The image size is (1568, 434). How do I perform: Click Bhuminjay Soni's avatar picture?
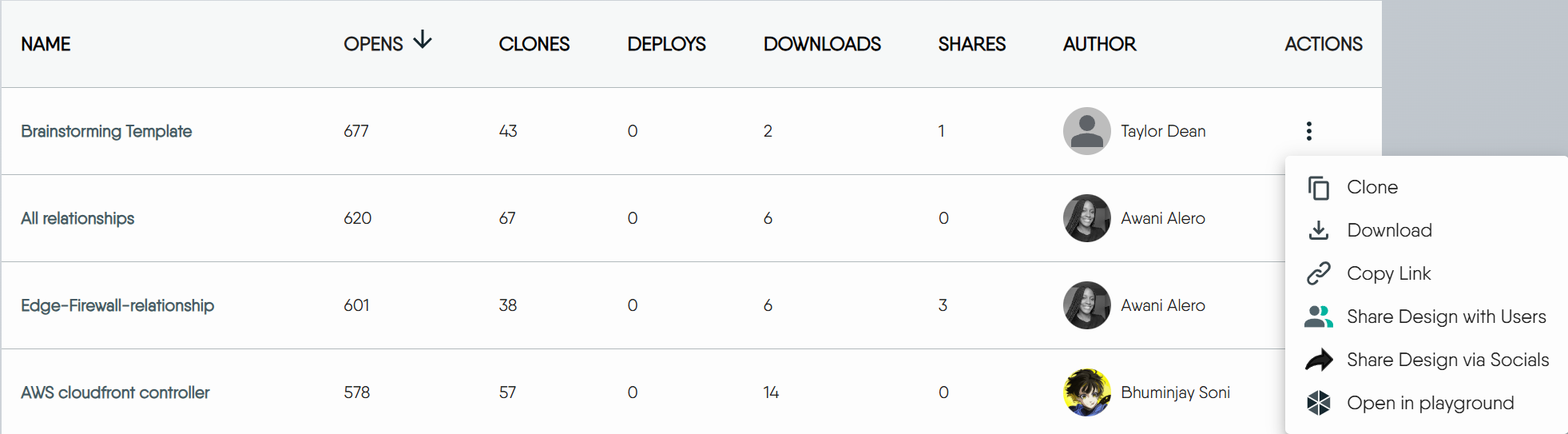[x=1086, y=392]
